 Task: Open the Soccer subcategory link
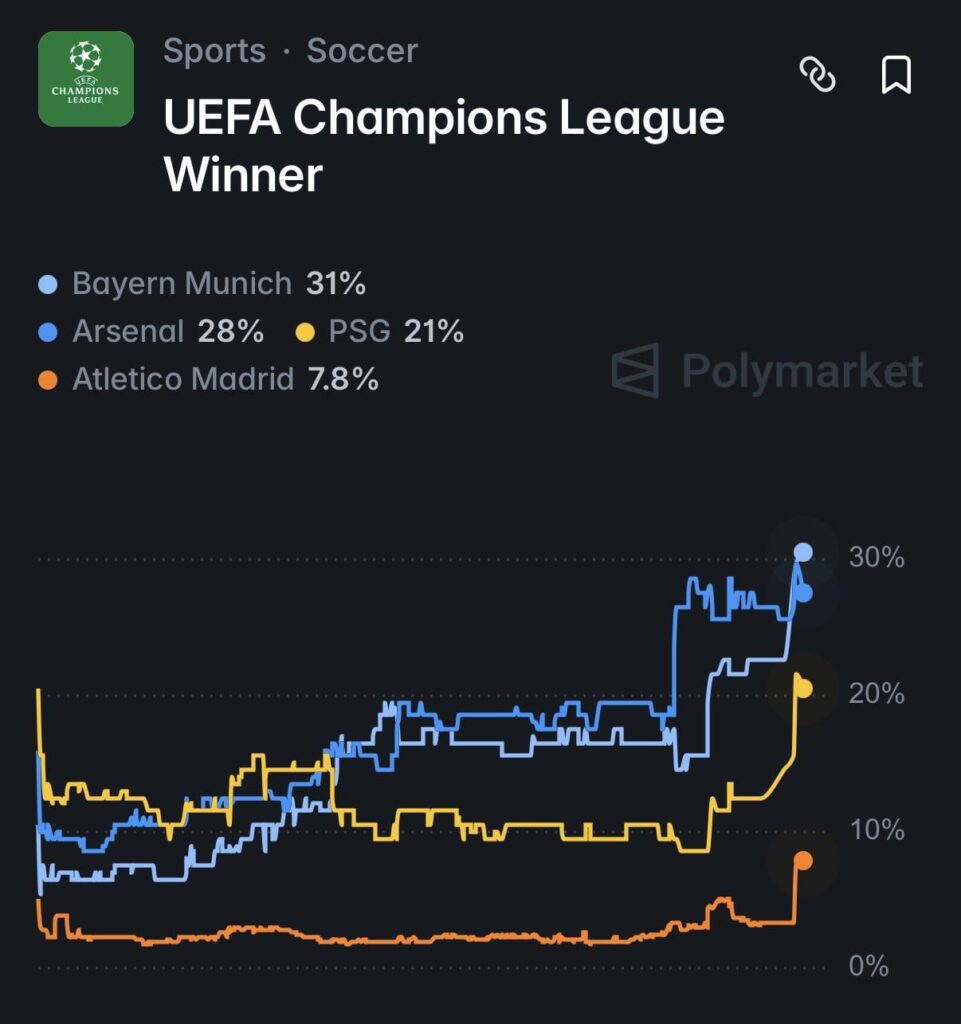click(361, 51)
